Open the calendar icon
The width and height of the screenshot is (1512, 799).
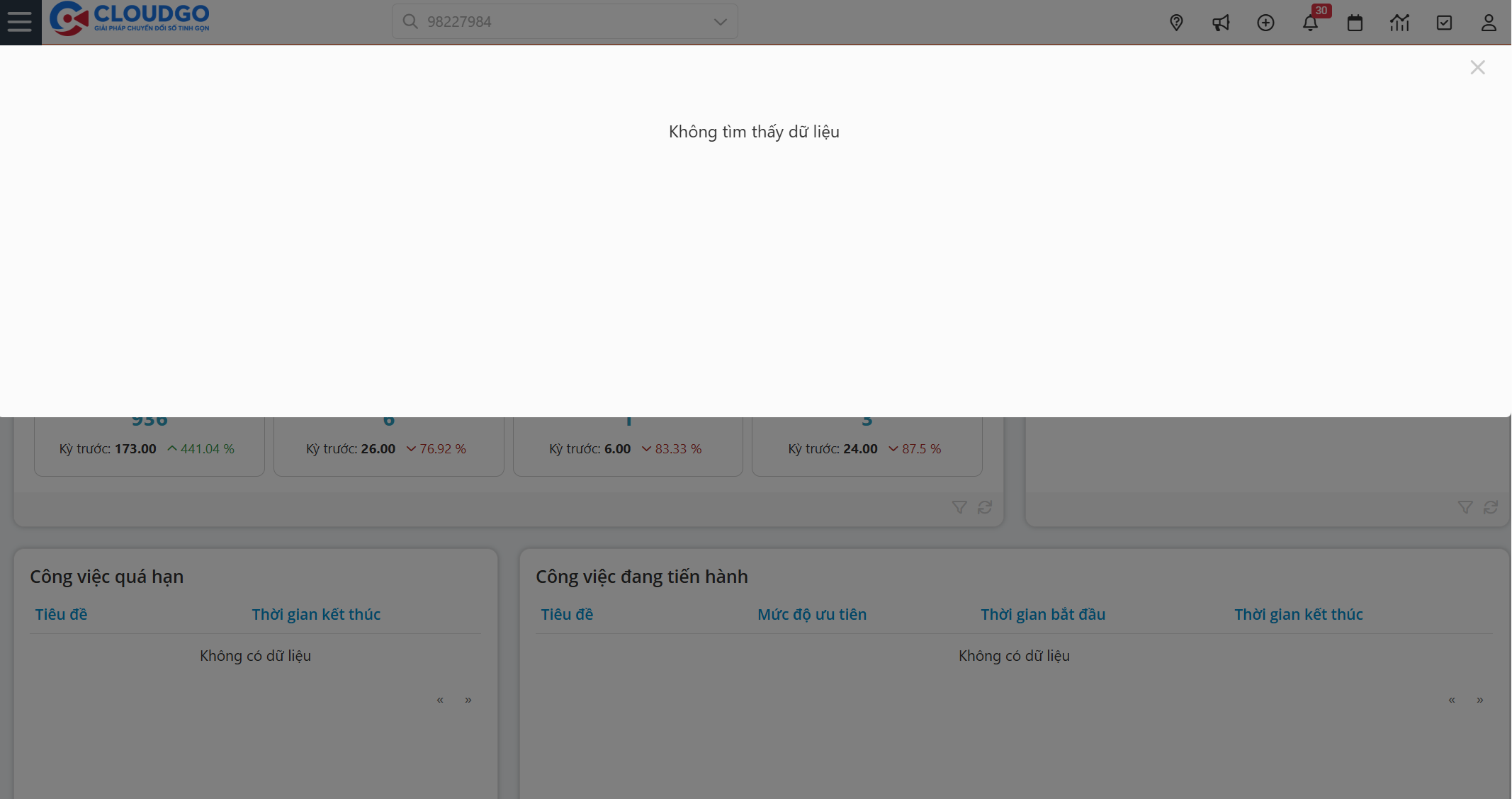(1355, 22)
